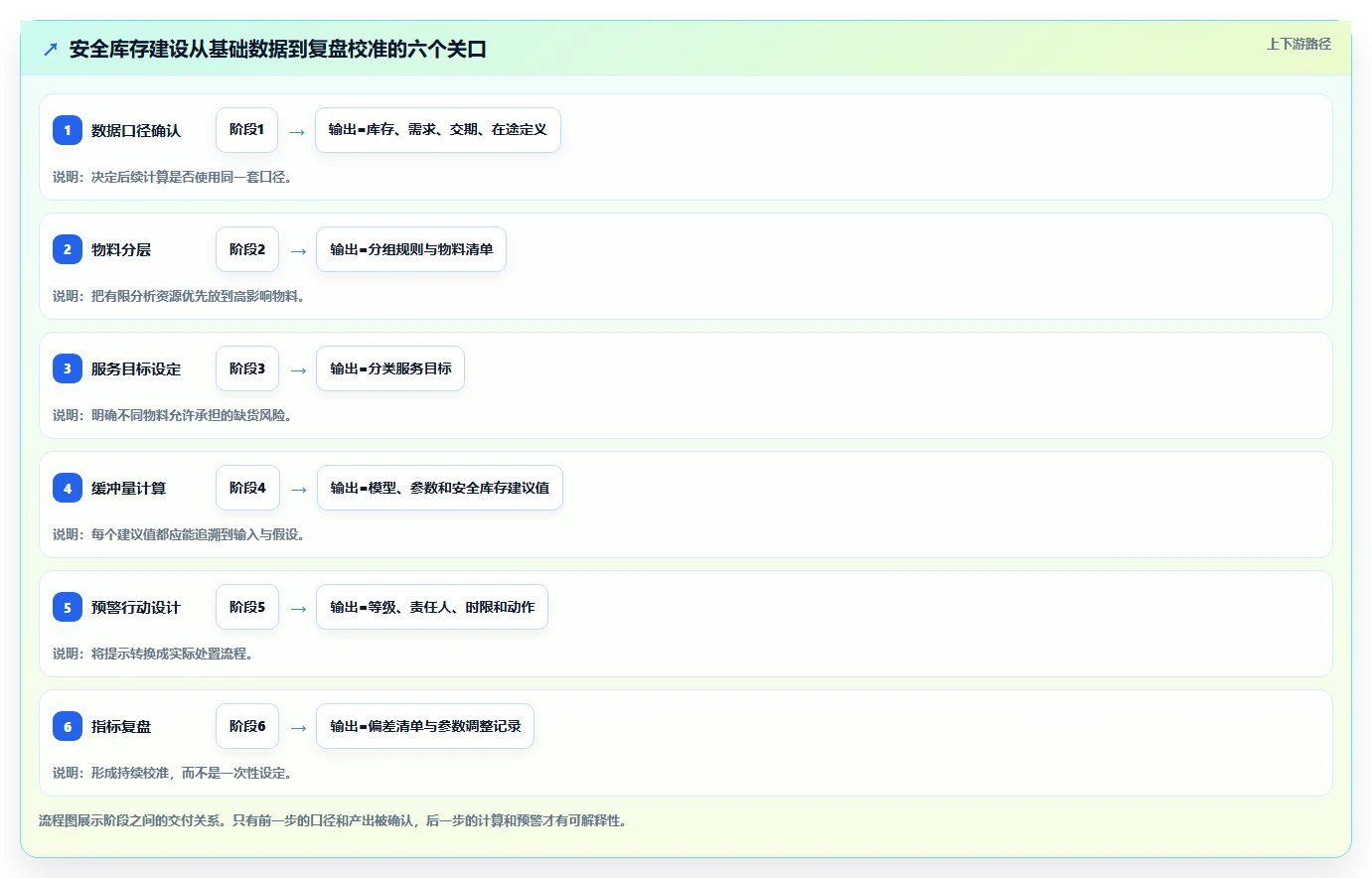Select the 阶段1 chip
The height and width of the screenshot is (878, 1372).
246,130
